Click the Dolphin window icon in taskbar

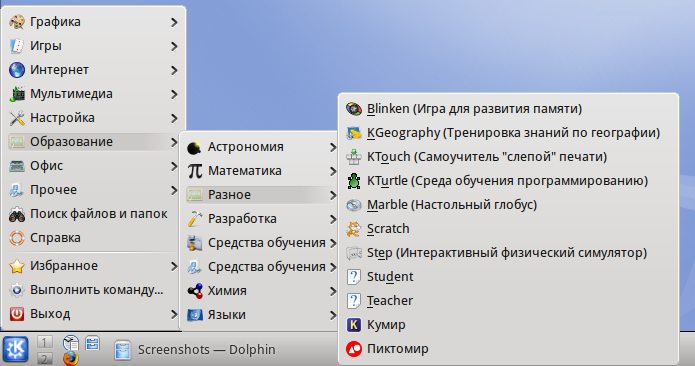(x=122, y=350)
